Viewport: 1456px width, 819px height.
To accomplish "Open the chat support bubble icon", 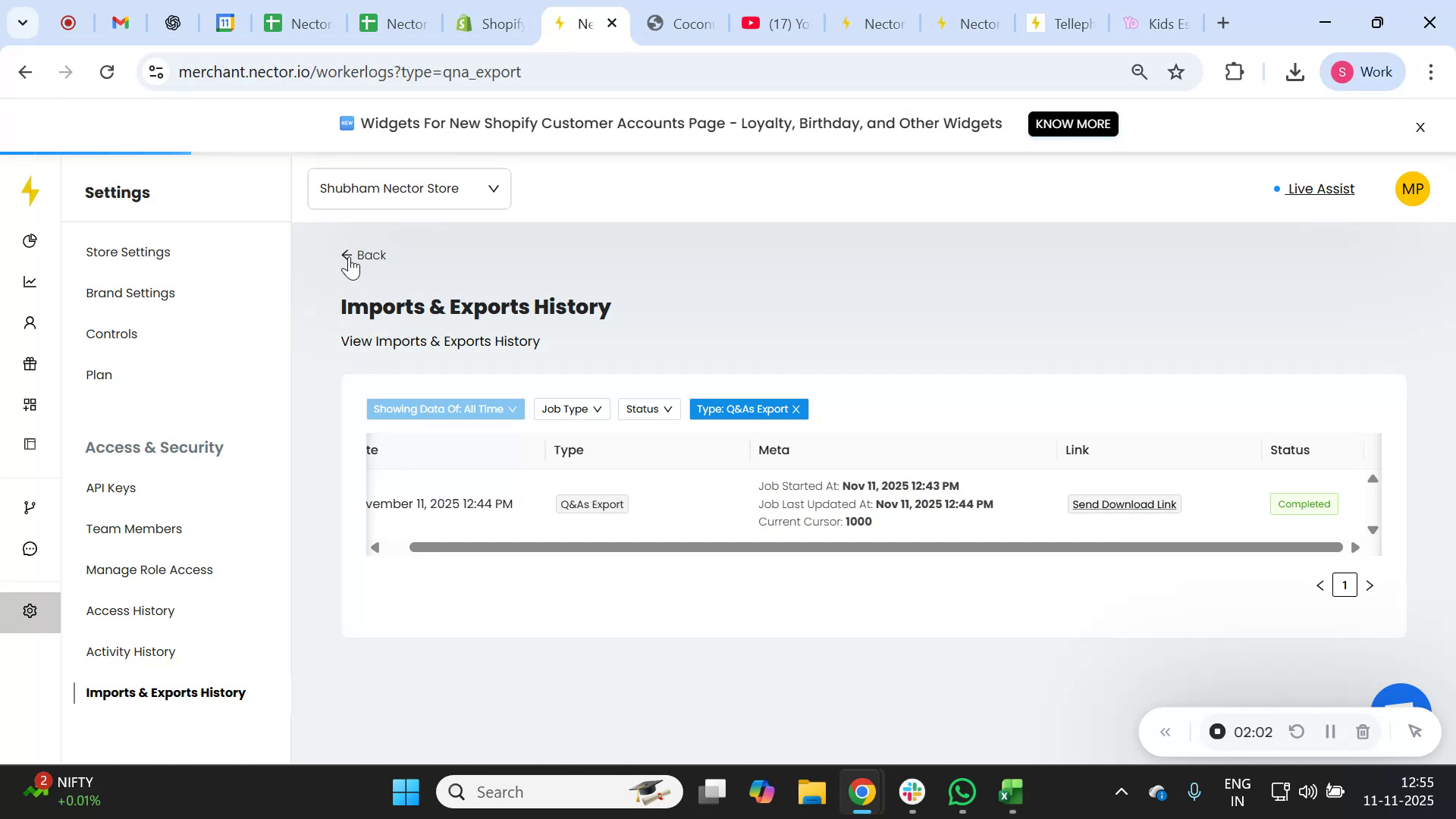I will pyautogui.click(x=30, y=548).
